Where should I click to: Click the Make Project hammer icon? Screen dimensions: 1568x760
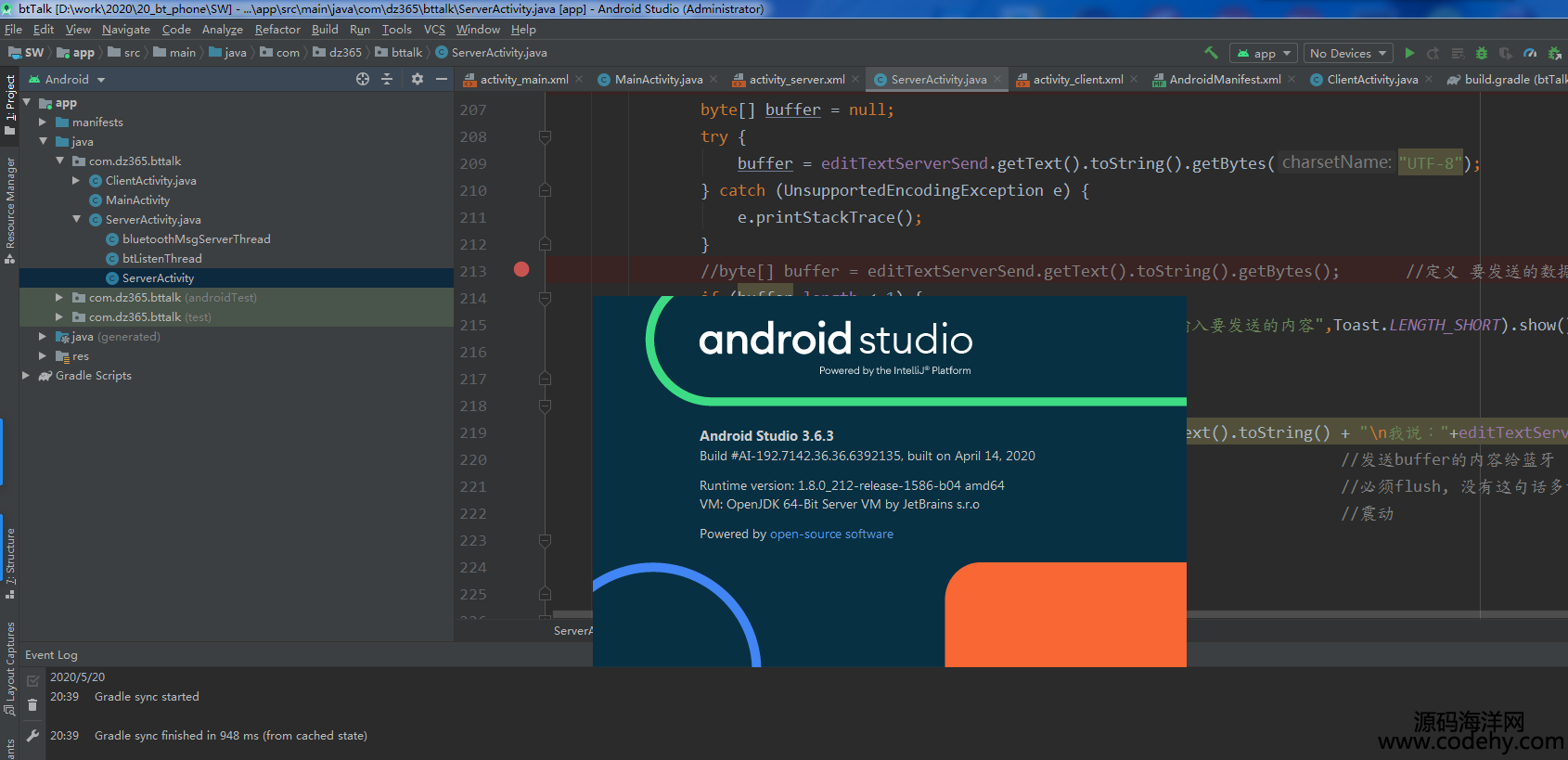pos(1211,53)
